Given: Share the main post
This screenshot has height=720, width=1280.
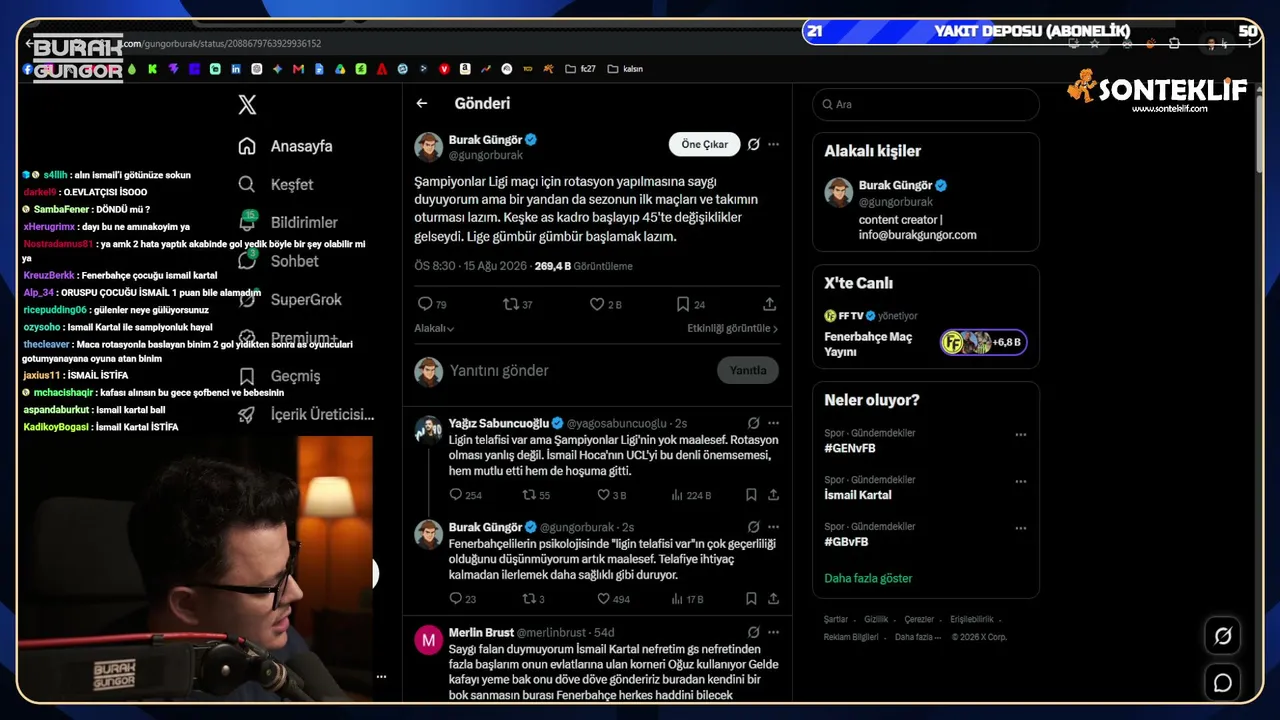Looking at the screenshot, I should coord(769,304).
